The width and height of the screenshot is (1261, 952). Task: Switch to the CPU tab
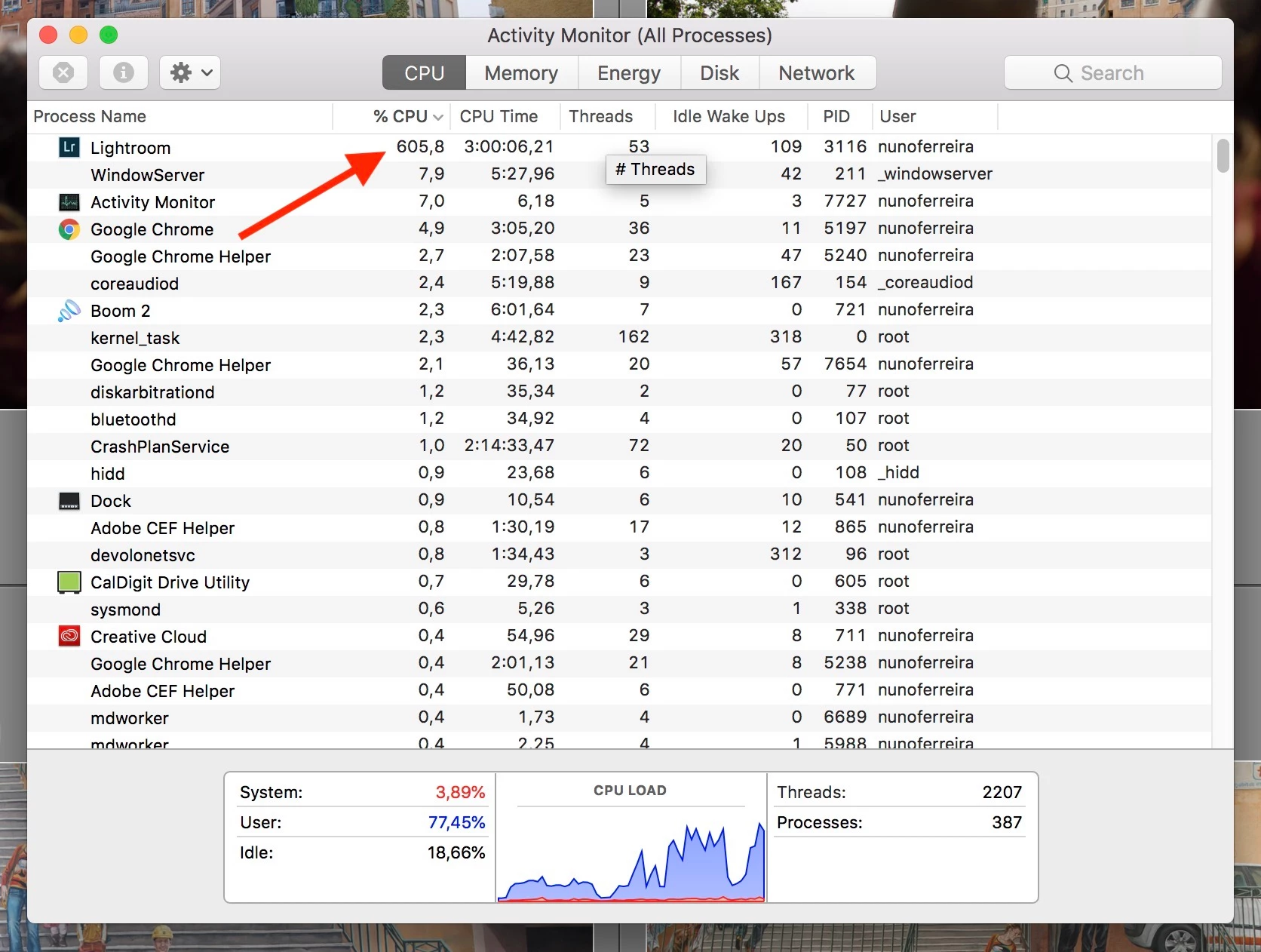point(424,73)
